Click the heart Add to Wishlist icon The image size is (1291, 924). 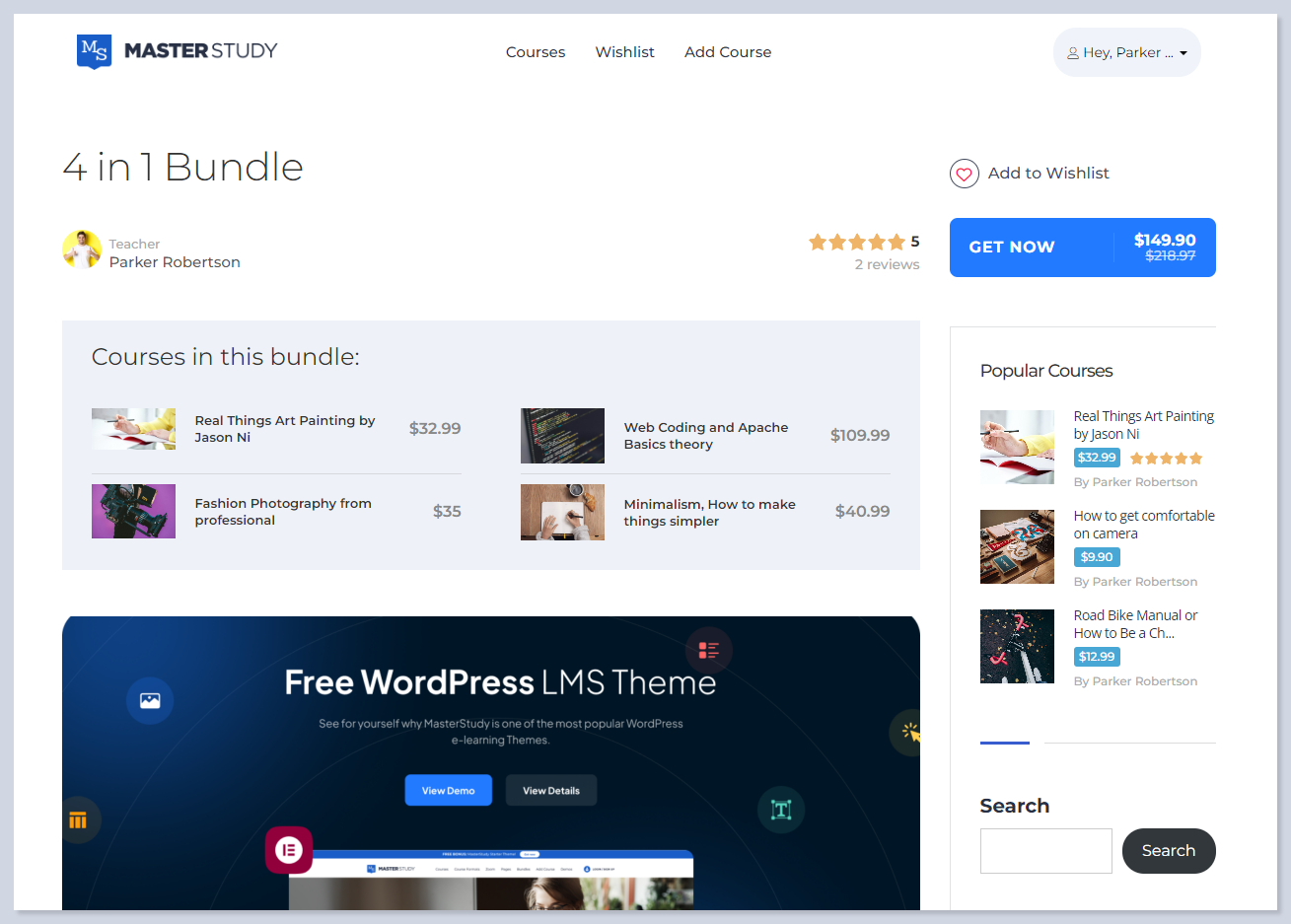[964, 174]
